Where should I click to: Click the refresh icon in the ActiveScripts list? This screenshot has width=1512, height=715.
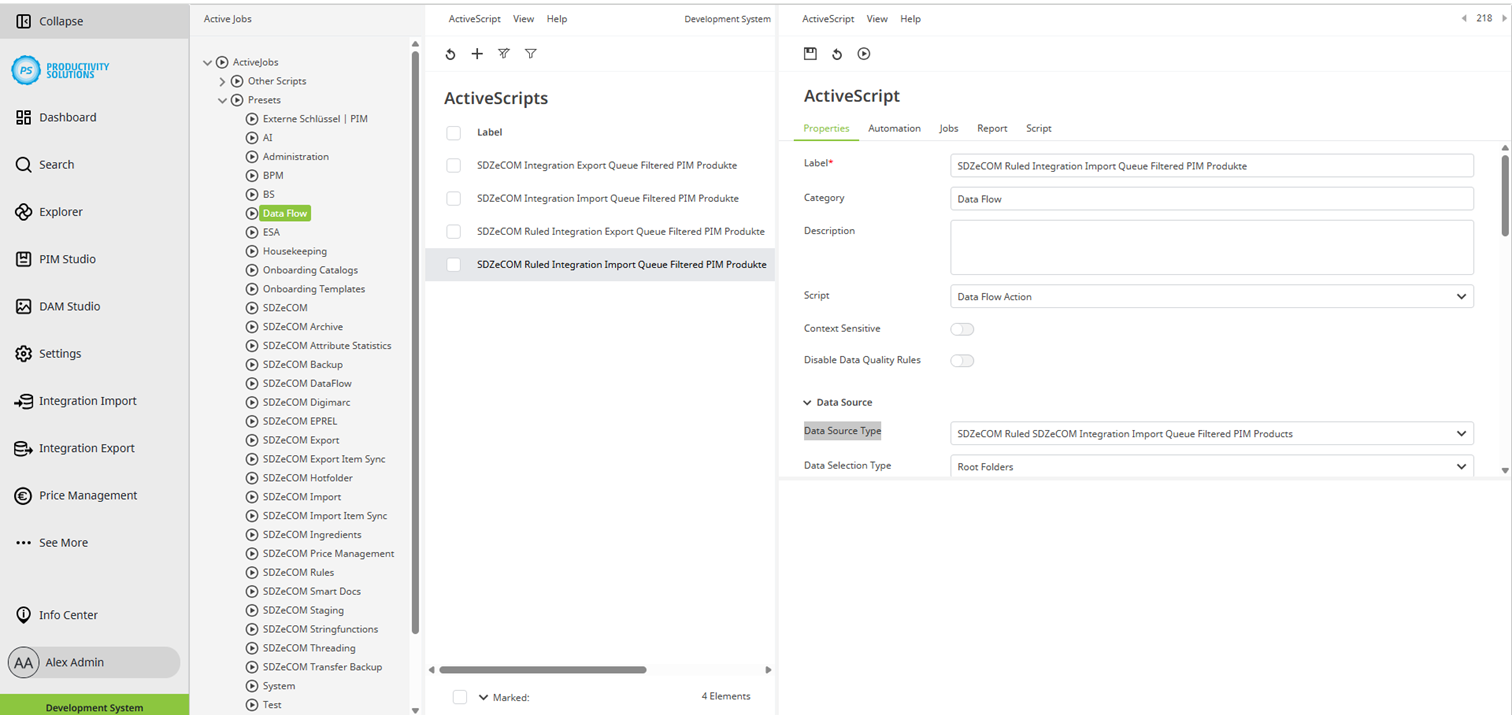(450, 53)
